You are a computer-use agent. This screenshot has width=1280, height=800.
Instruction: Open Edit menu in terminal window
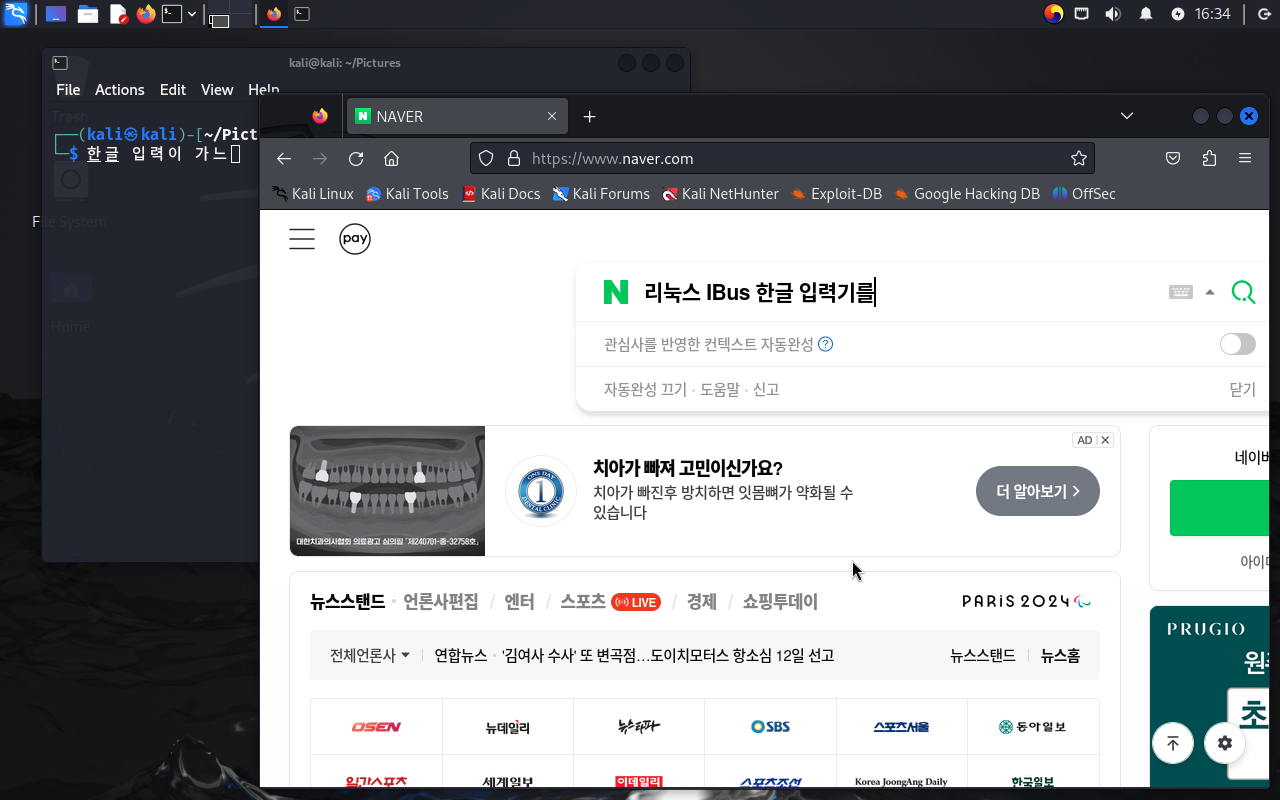tap(173, 90)
